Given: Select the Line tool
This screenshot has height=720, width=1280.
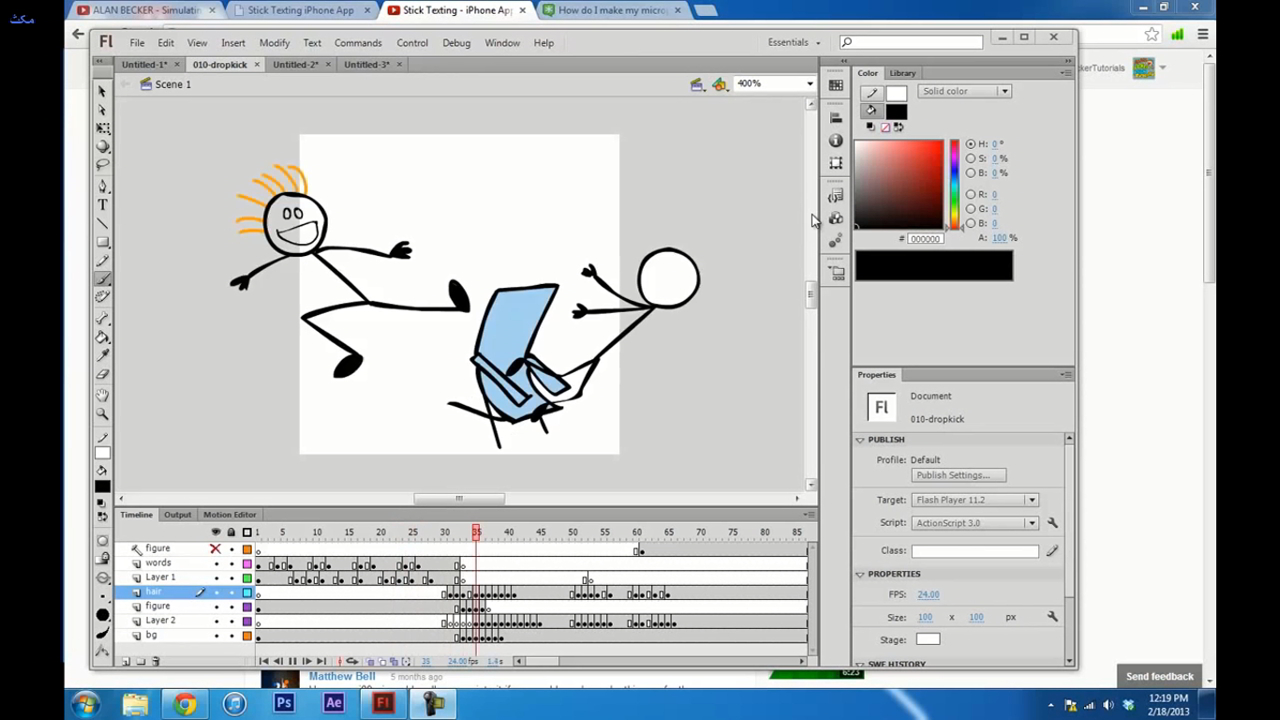Looking at the screenshot, I should (x=102, y=223).
